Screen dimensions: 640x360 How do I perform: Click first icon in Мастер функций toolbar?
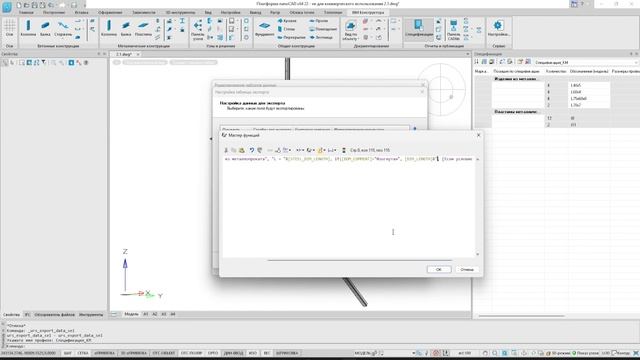(x=226, y=150)
